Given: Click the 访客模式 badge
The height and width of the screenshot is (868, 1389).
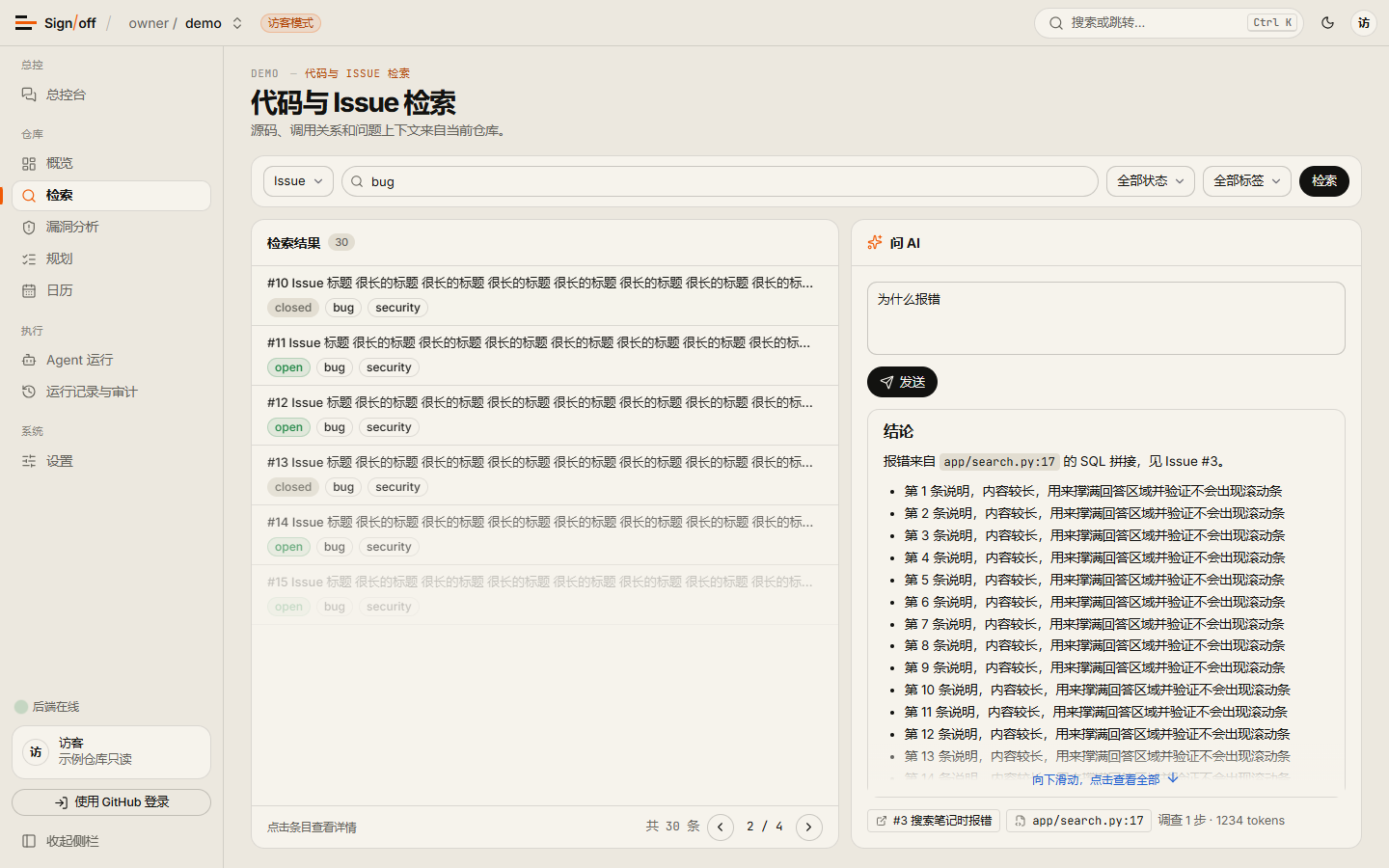Looking at the screenshot, I should 290,23.
